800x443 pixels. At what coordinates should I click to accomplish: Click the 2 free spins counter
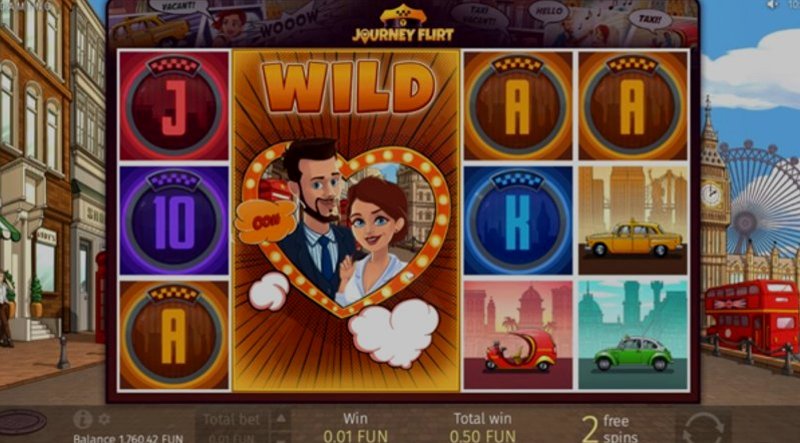[x=610, y=429]
